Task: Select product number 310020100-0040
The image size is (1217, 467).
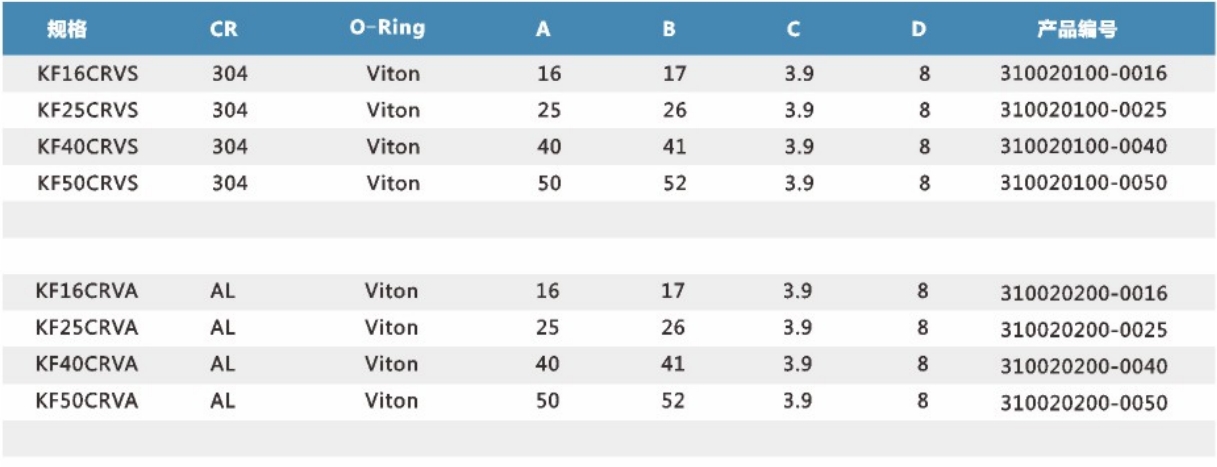Action: tap(1083, 146)
